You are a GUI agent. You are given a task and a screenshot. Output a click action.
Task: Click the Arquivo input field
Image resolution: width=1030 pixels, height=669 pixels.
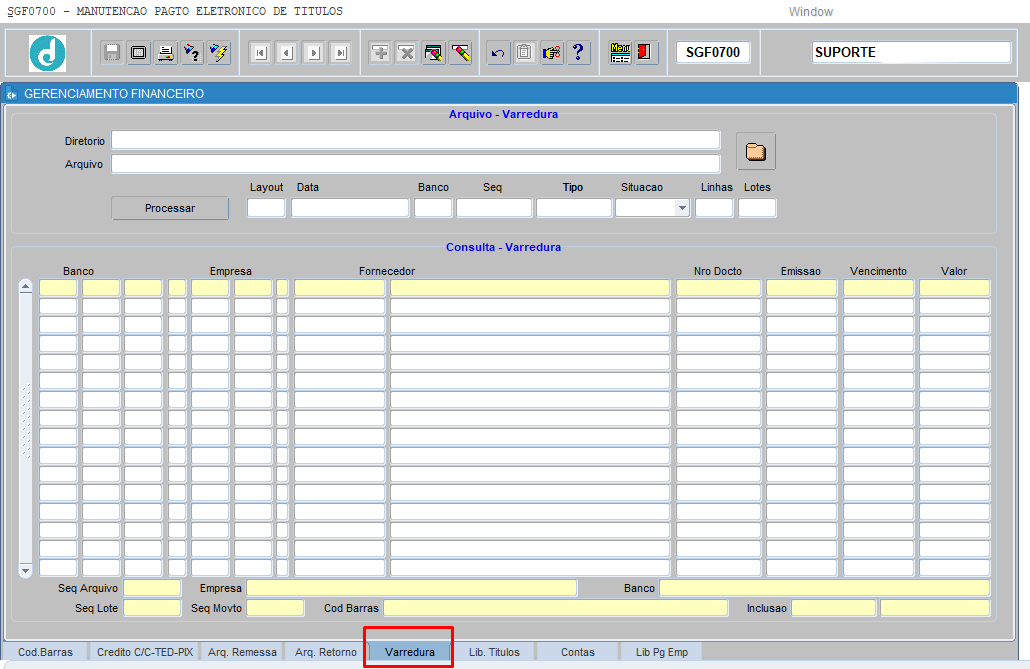(415, 164)
